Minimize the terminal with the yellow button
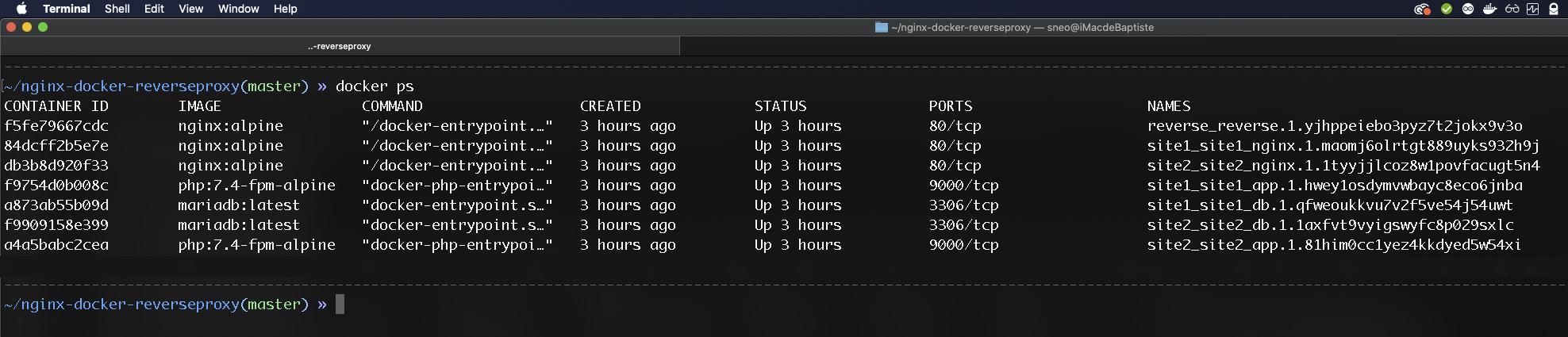This screenshot has height=337, width=1568. pyautogui.click(x=27, y=27)
